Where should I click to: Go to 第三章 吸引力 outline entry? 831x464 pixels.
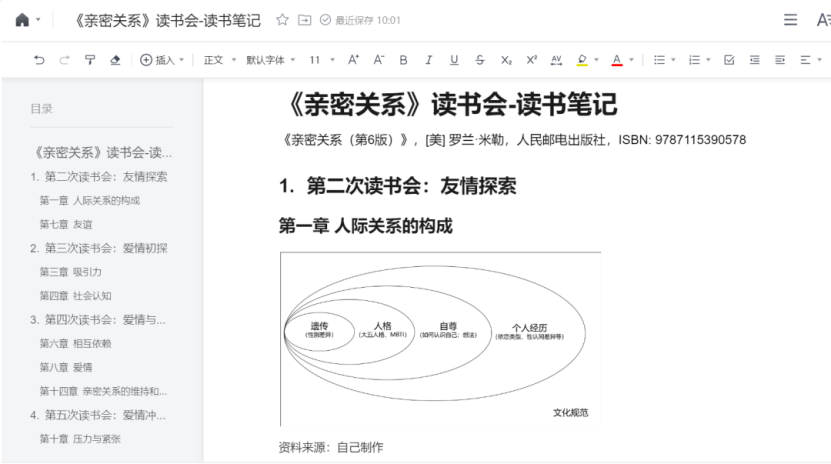(x=70, y=272)
